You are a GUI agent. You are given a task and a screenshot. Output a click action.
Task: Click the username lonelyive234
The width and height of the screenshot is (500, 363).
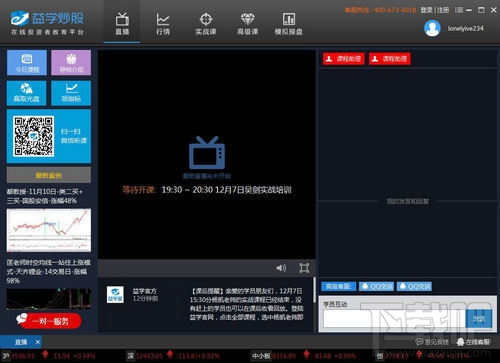[x=465, y=29]
